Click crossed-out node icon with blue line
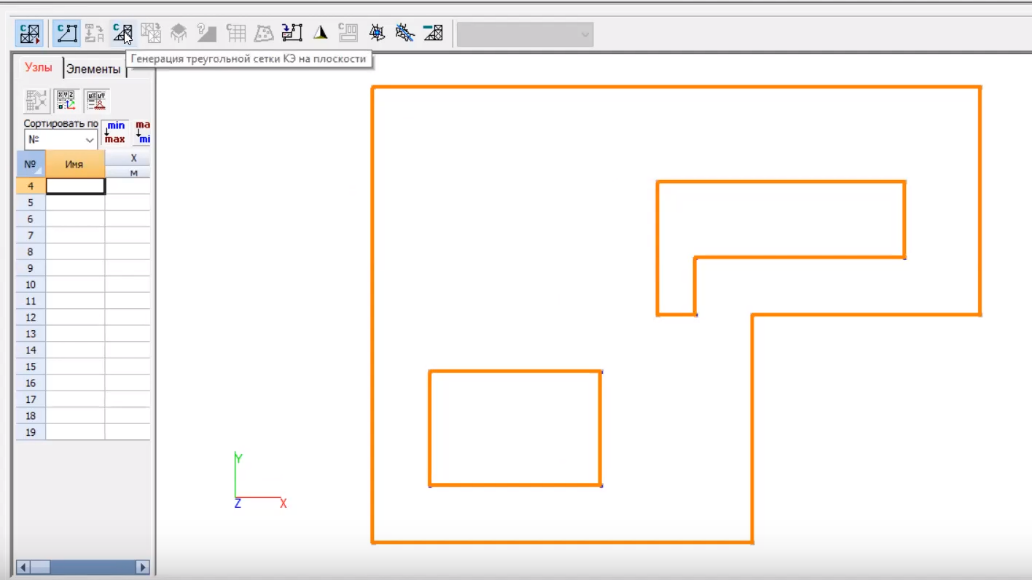 tap(405, 33)
